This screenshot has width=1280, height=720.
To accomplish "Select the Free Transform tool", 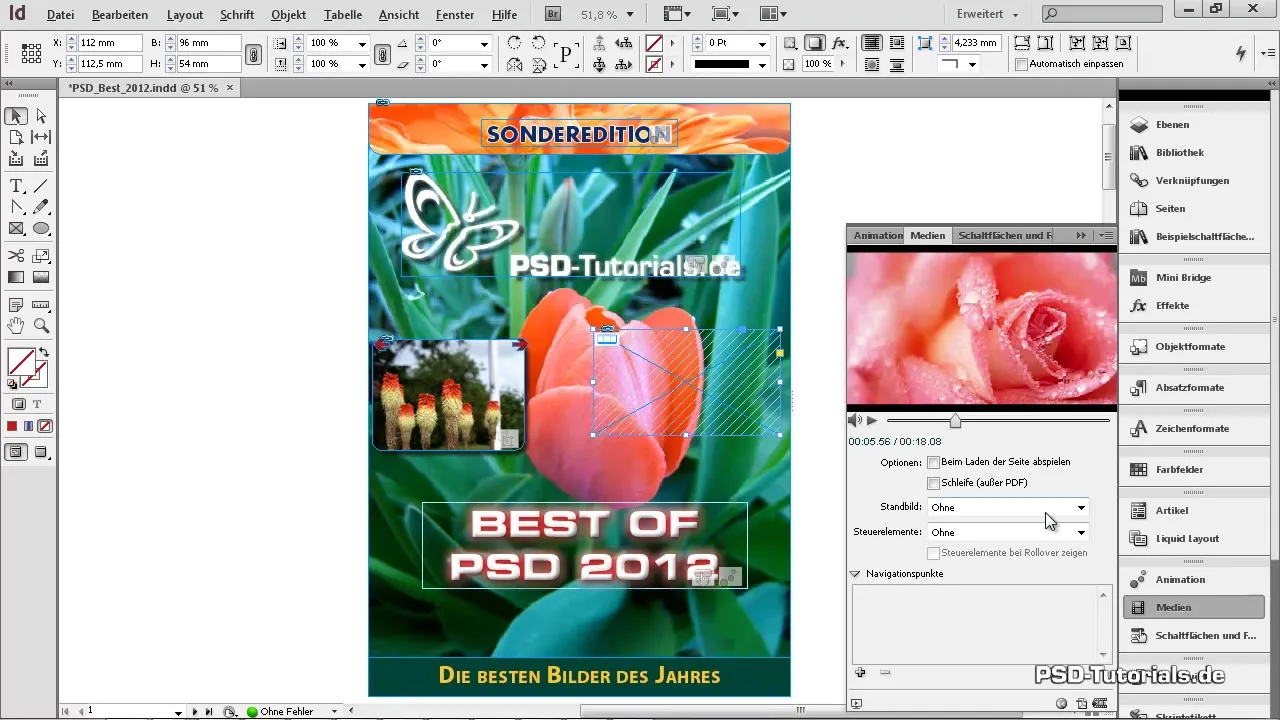I will coord(41,256).
